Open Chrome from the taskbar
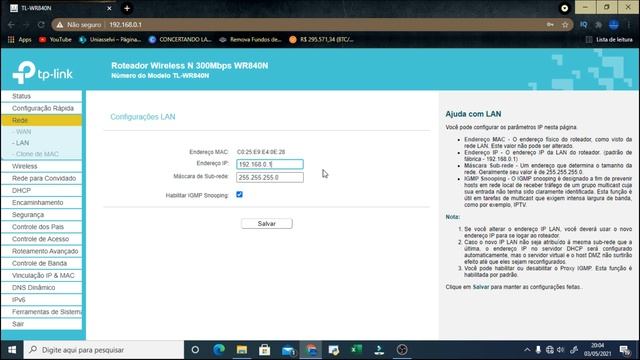Image resolution: width=640 pixels, height=360 pixels. tap(311, 350)
